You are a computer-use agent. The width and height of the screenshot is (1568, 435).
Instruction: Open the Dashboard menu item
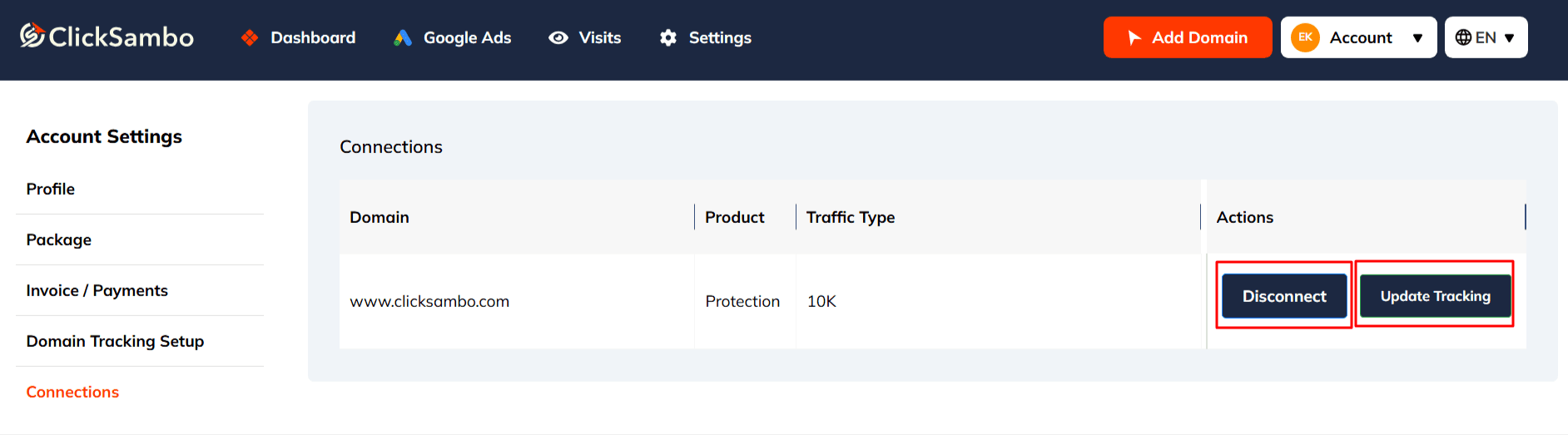click(313, 37)
